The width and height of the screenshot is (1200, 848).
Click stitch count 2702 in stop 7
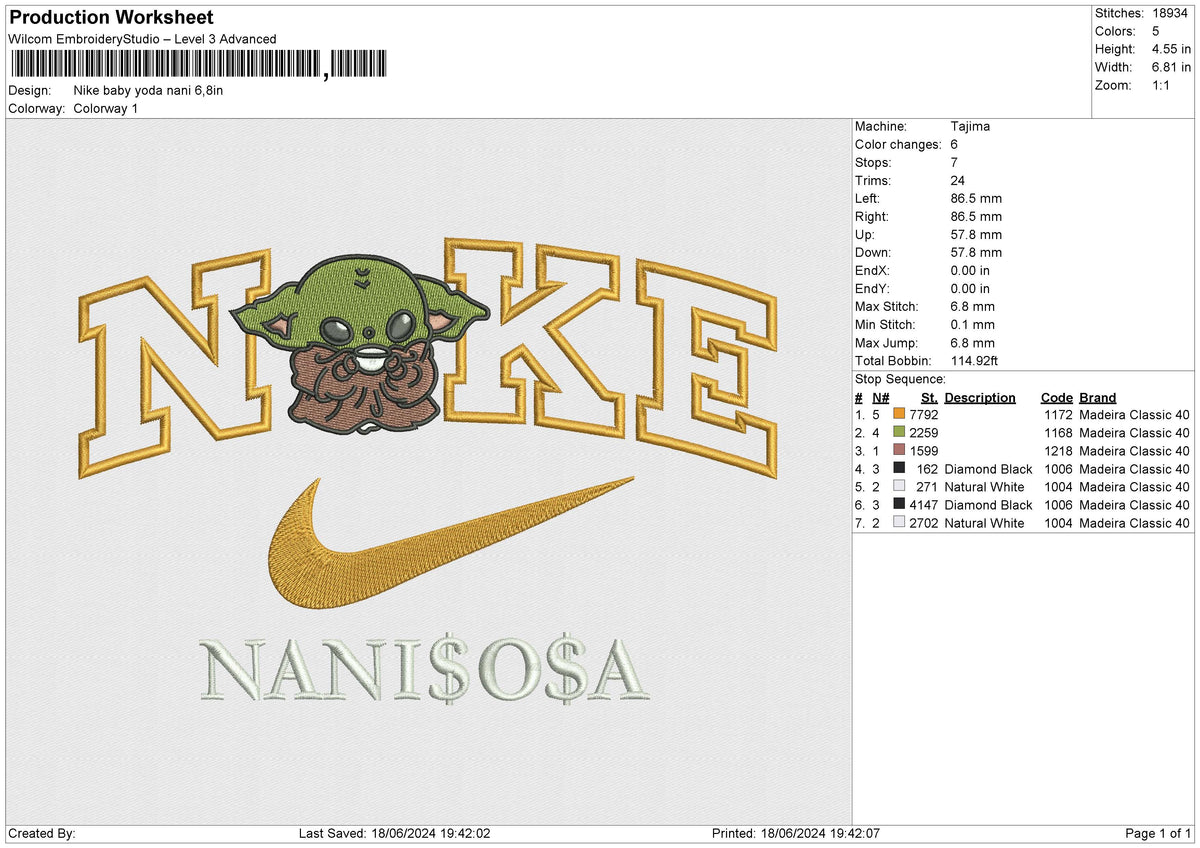pos(924,523)
